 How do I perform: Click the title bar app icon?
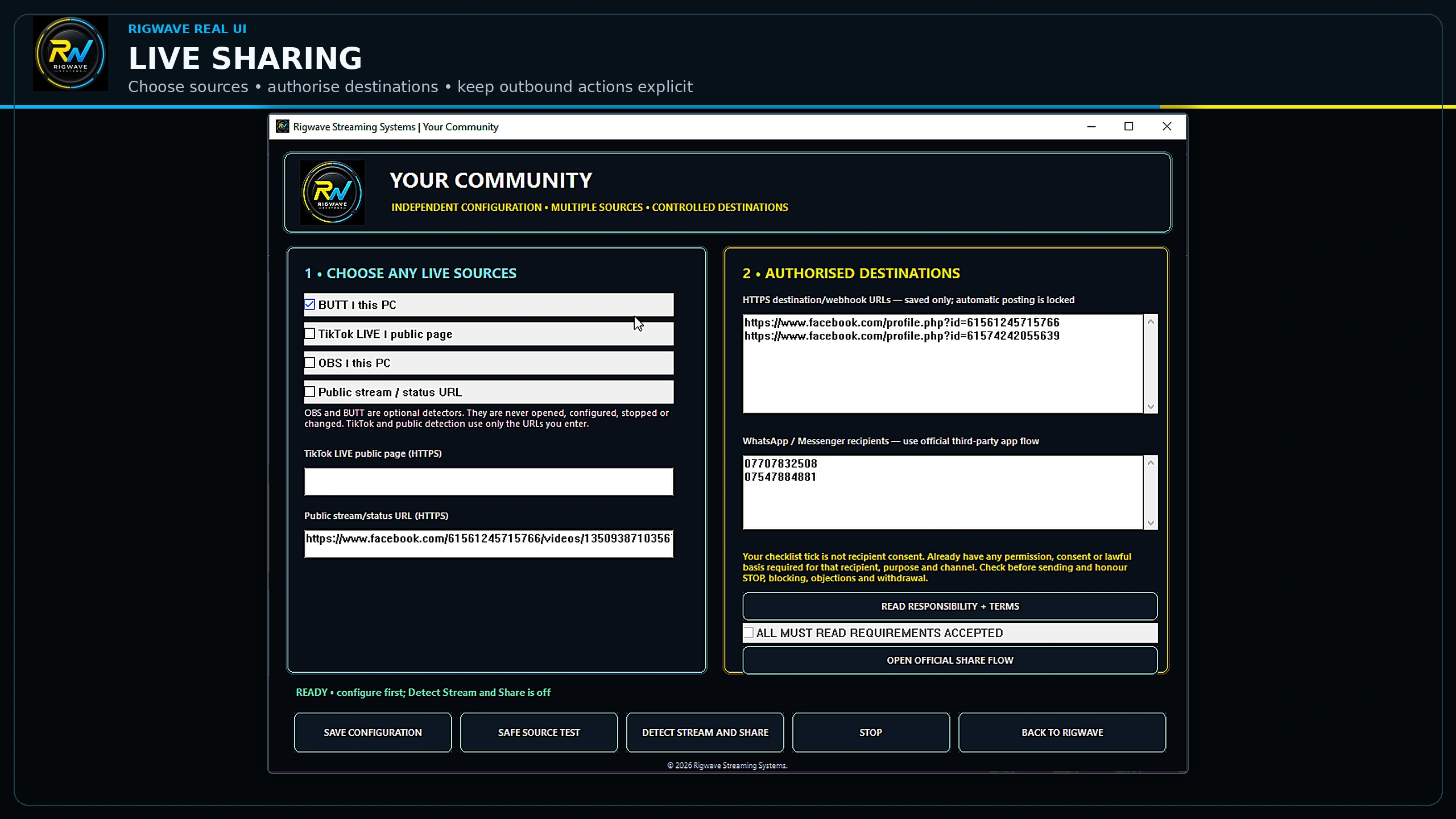coord(283,126)
